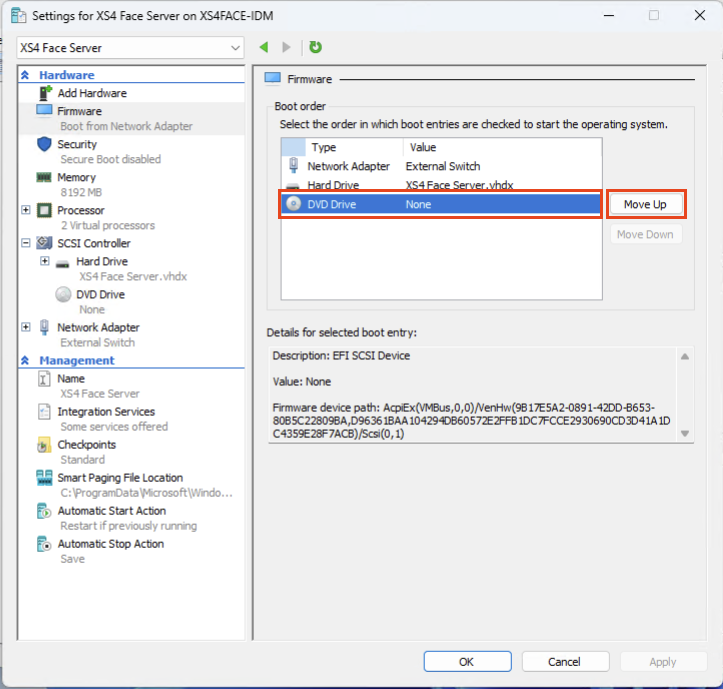Open the XS4 Face Server VM dropdown
Viewport: 723px width, 689px height.
click(x=130, y=48)
